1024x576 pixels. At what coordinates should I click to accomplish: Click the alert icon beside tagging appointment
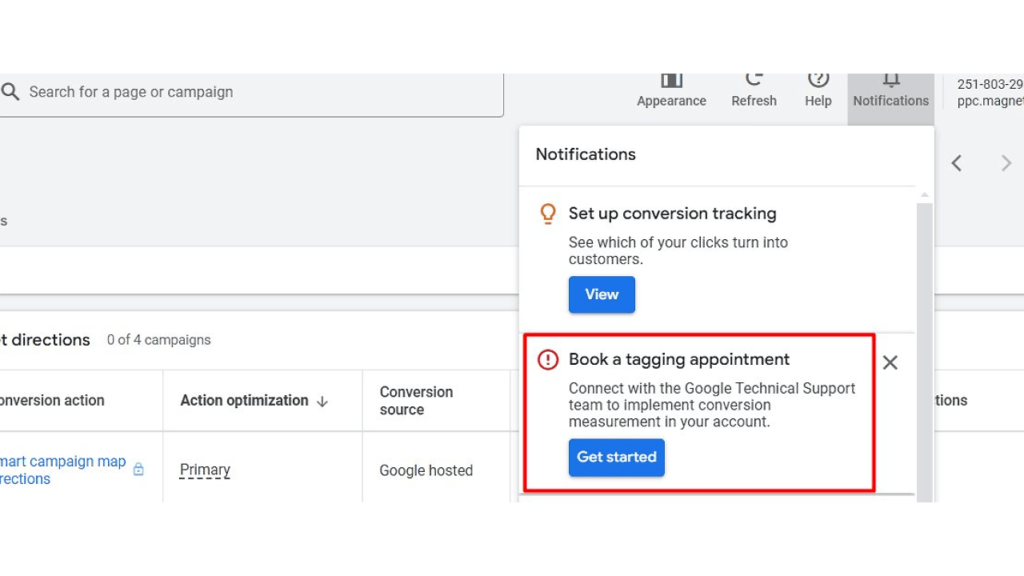point(547,359)
